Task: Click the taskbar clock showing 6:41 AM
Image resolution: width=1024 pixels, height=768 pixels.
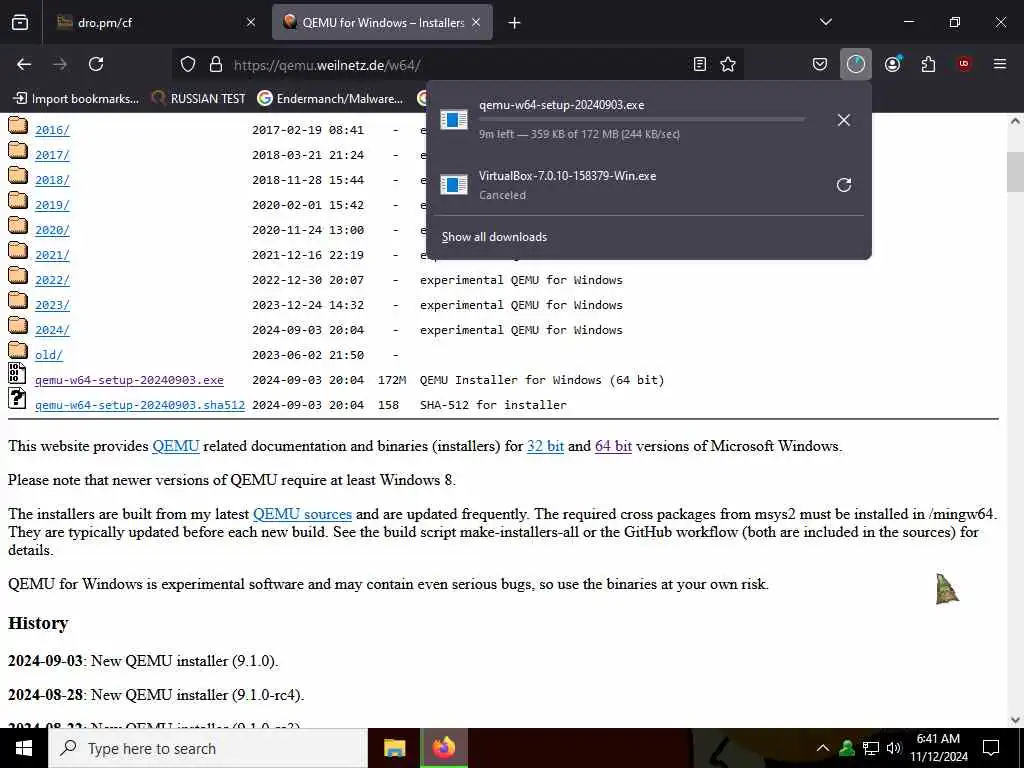Action: point(938,748)
